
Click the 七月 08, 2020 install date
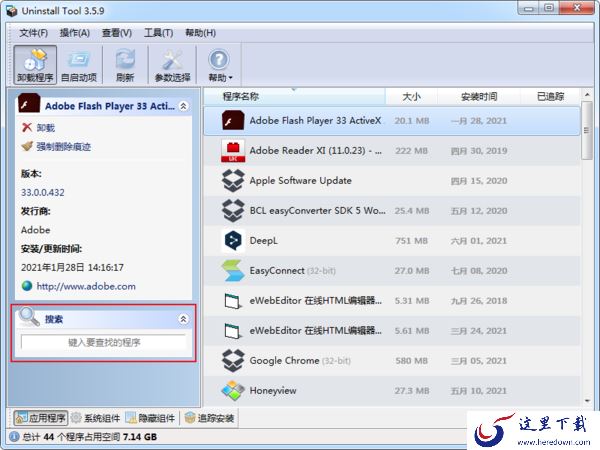pyautogui.click(x=479, y=271)
